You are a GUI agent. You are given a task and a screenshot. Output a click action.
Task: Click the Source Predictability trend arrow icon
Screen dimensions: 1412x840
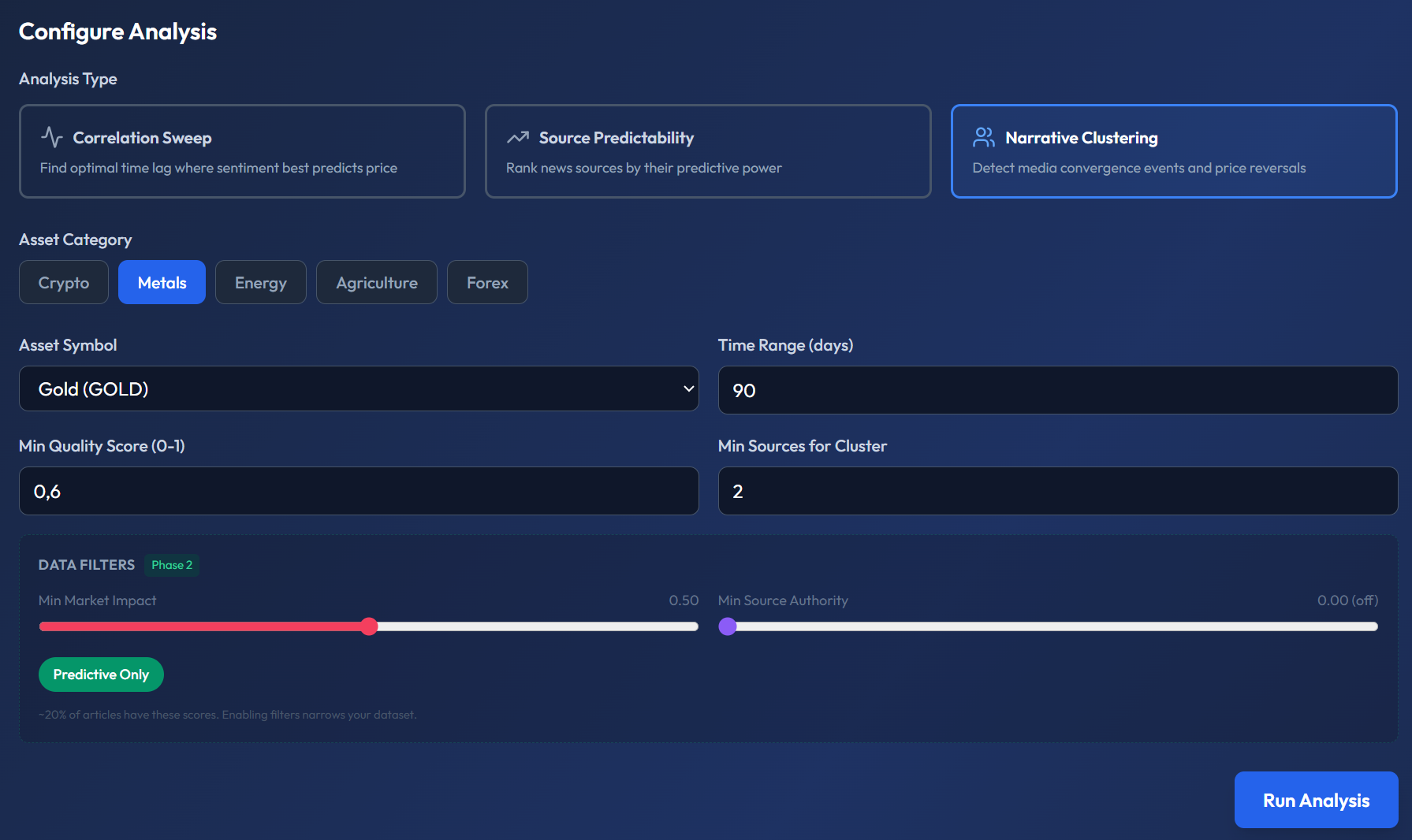tap(517, 136)
